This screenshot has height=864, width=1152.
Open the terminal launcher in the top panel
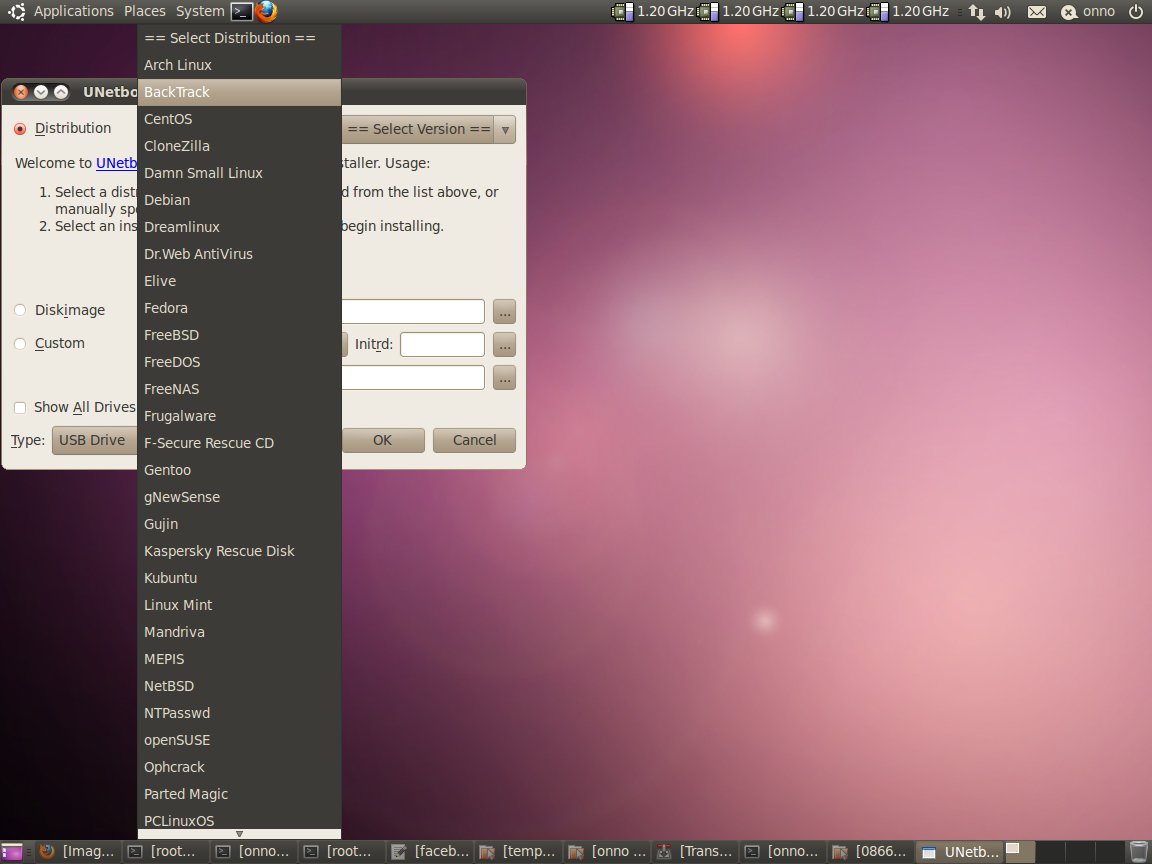(241, 11)
